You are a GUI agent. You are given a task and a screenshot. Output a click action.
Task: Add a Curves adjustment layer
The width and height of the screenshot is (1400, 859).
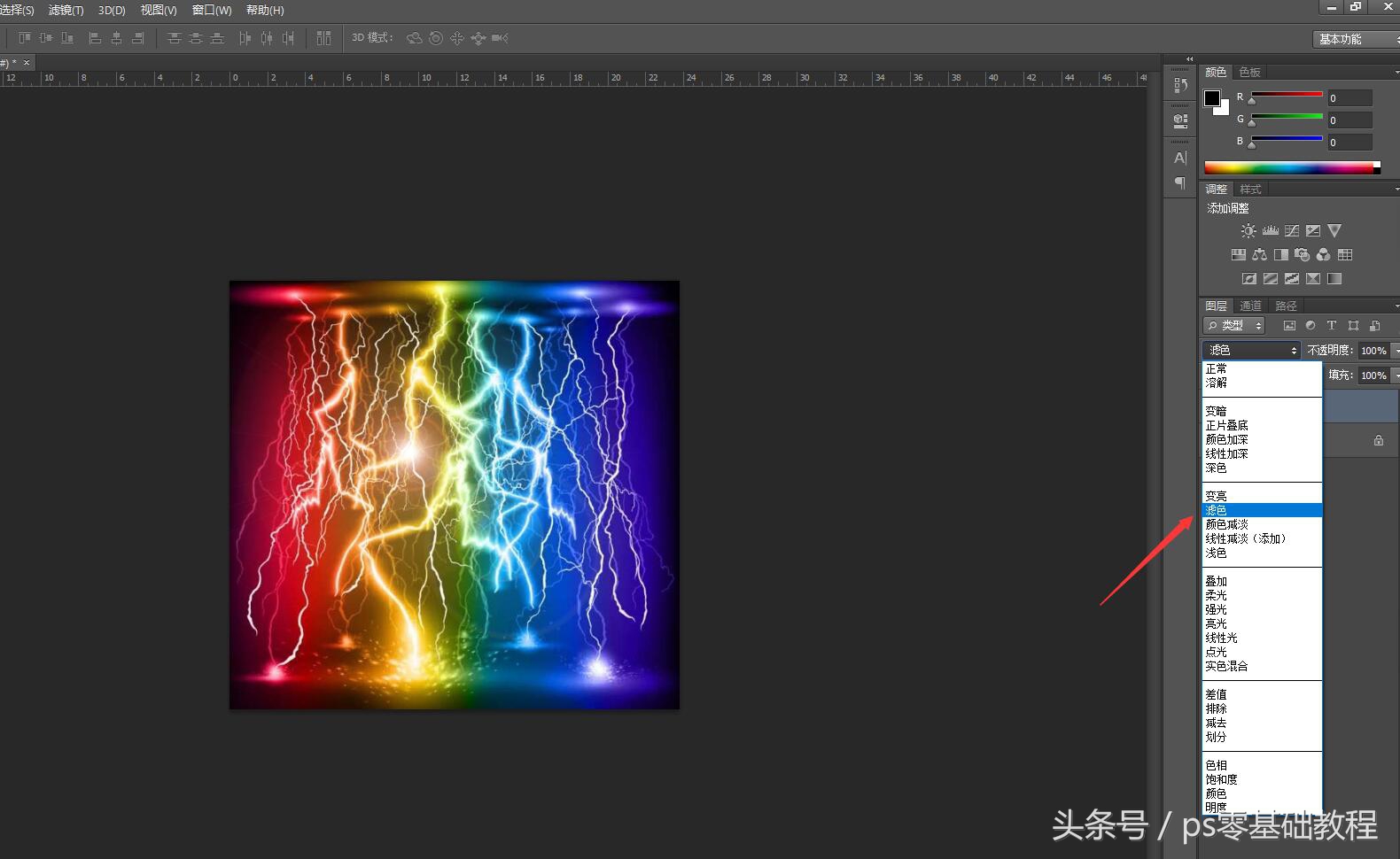1292,231
